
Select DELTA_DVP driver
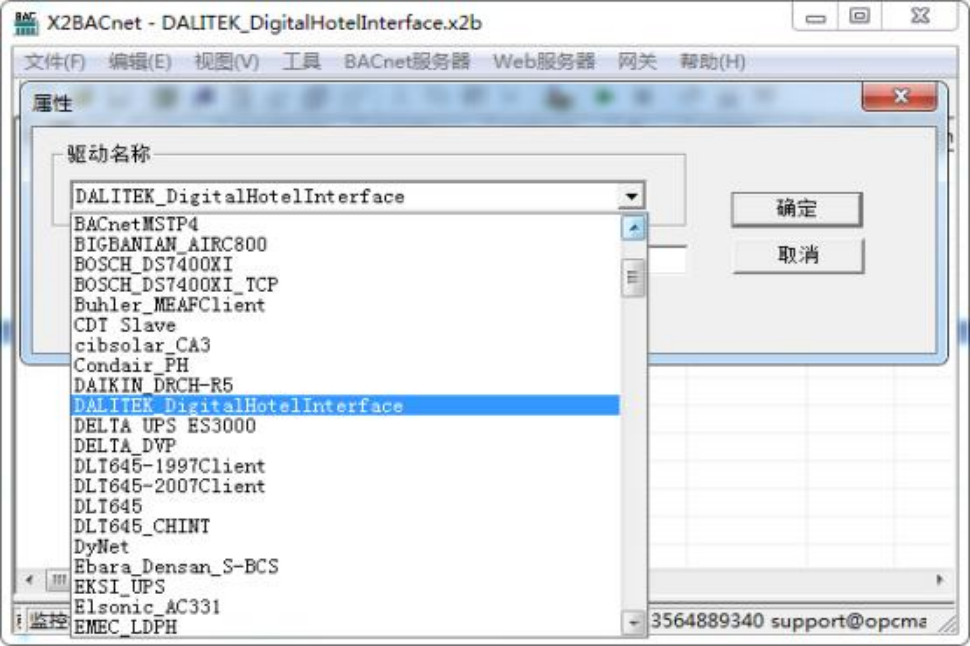[345, 446]
